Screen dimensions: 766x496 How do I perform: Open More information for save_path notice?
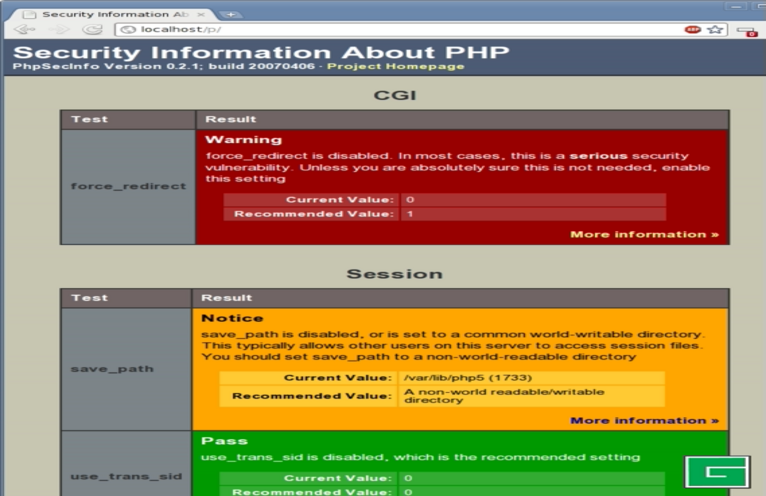(644, 421)
